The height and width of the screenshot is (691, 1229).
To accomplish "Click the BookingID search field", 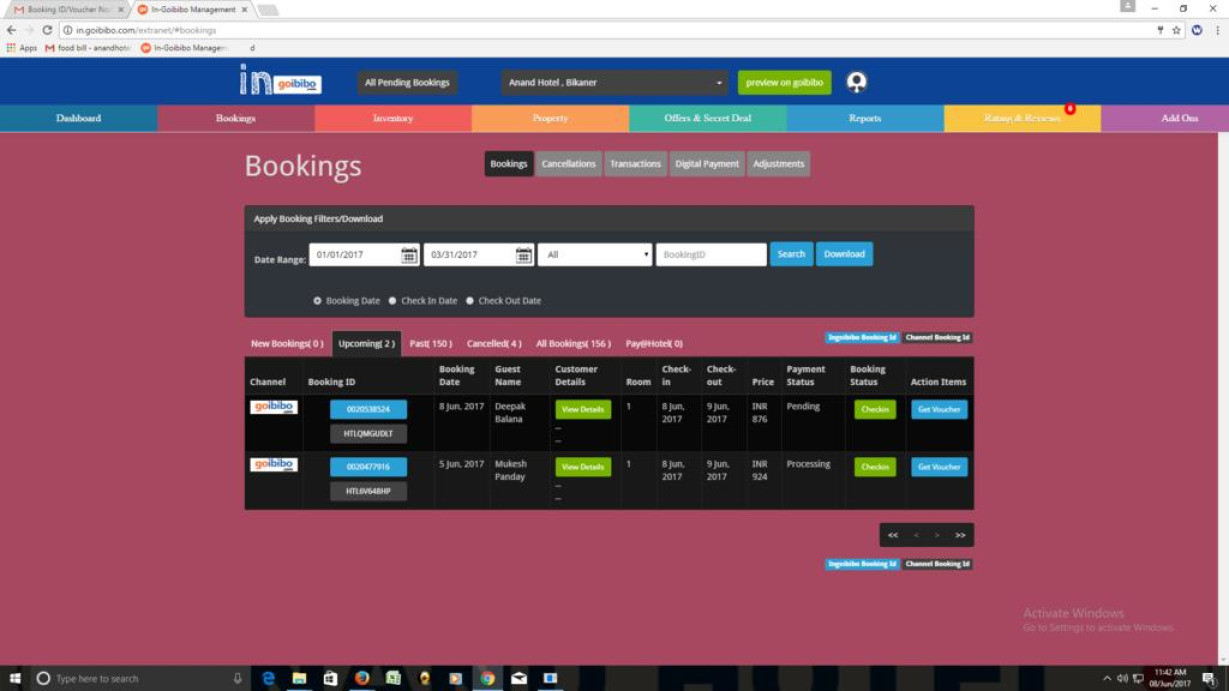I will [x=711, y=255].
